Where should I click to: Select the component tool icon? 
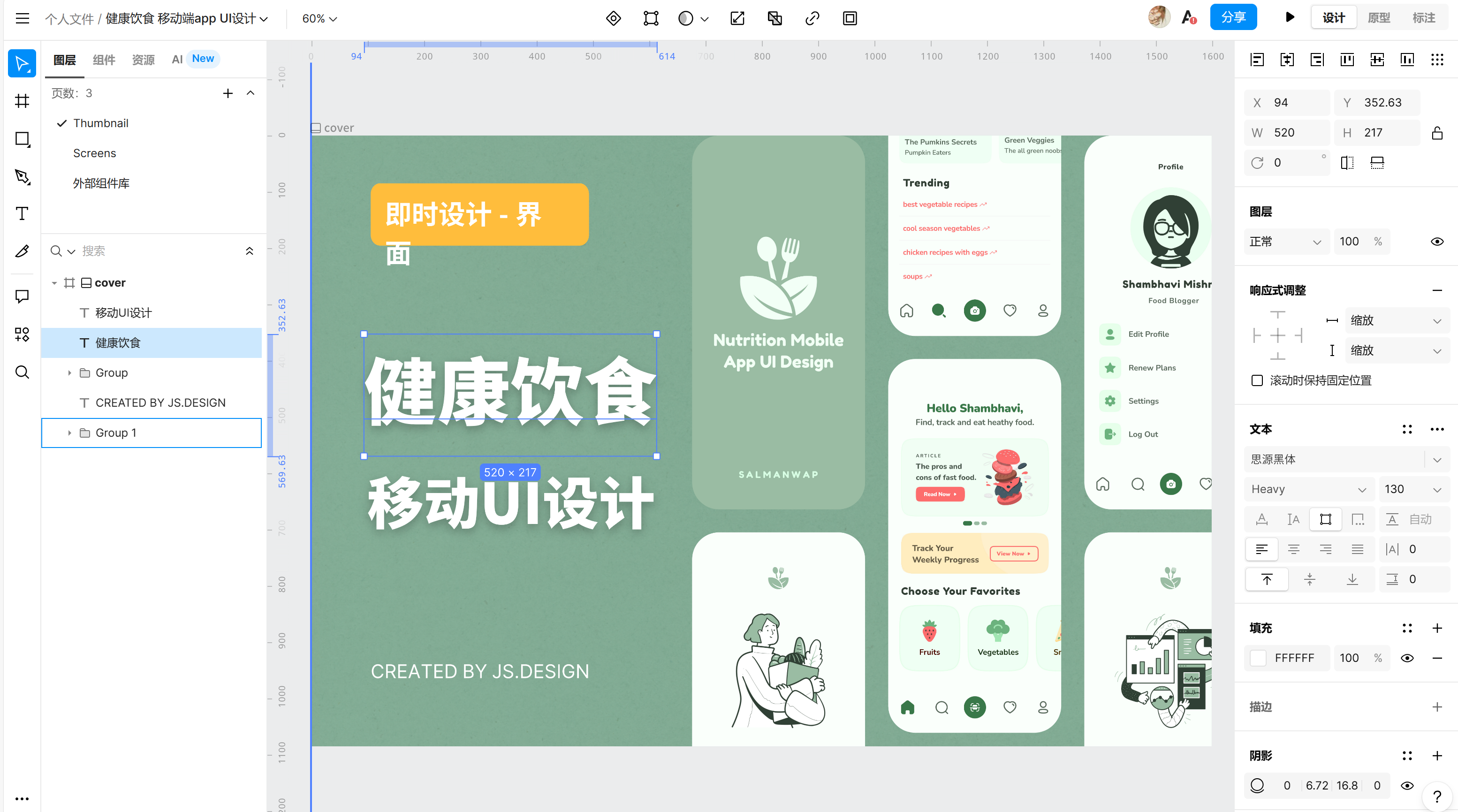22,335
